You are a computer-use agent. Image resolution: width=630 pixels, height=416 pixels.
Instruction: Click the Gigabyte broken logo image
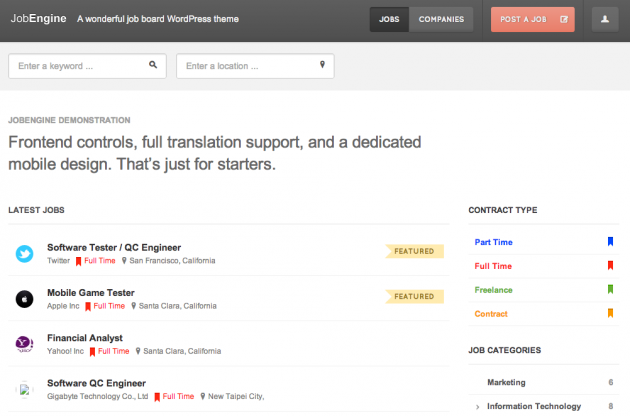[25, 389]
